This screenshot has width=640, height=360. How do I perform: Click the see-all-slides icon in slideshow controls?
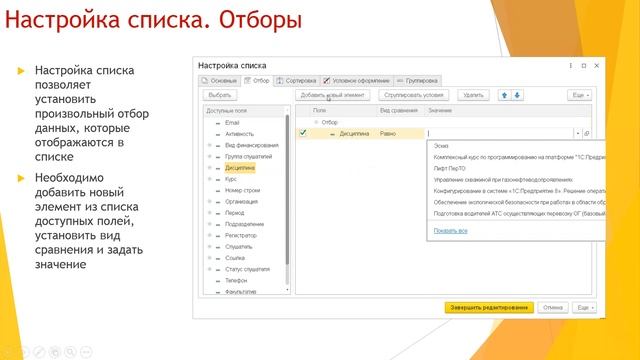[x=55, y=351]
